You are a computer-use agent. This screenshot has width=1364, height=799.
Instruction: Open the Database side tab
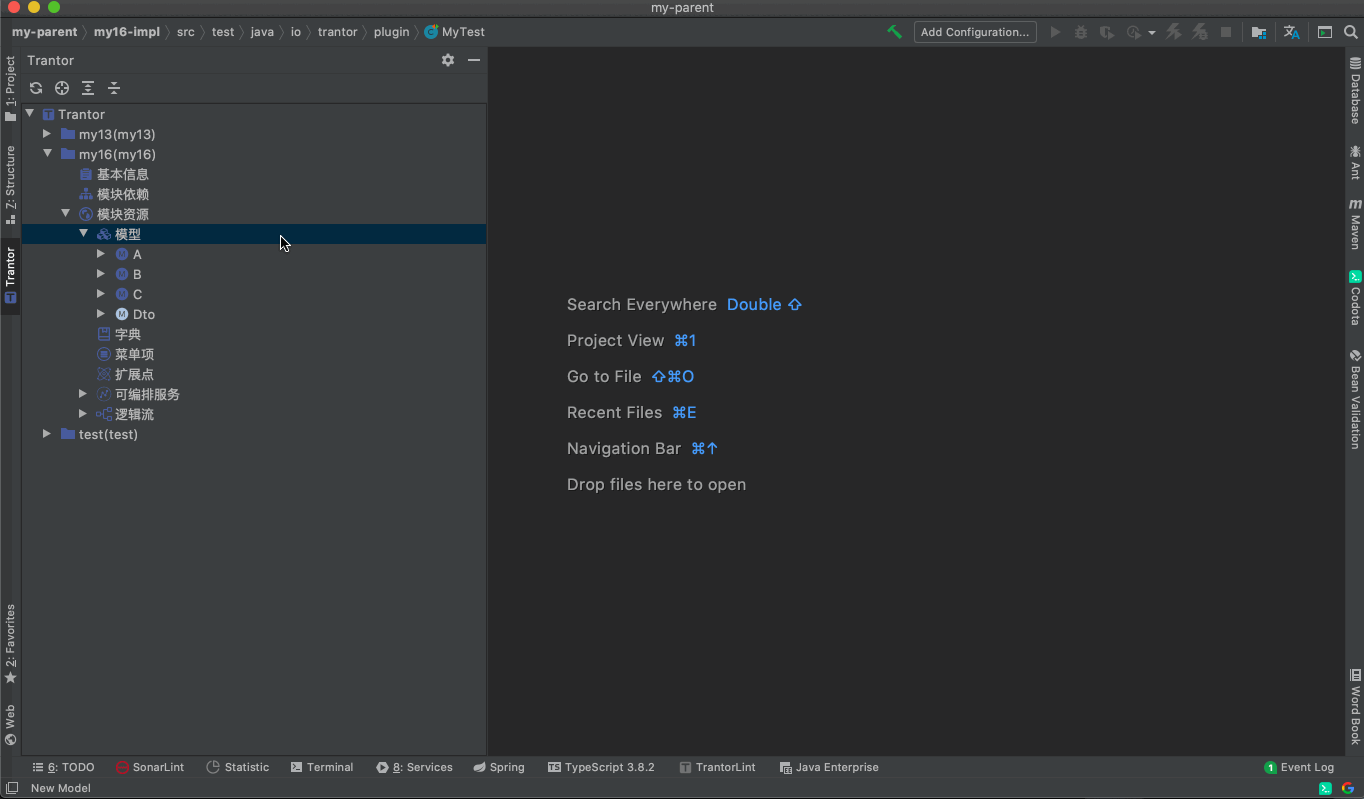(1355, 90)
